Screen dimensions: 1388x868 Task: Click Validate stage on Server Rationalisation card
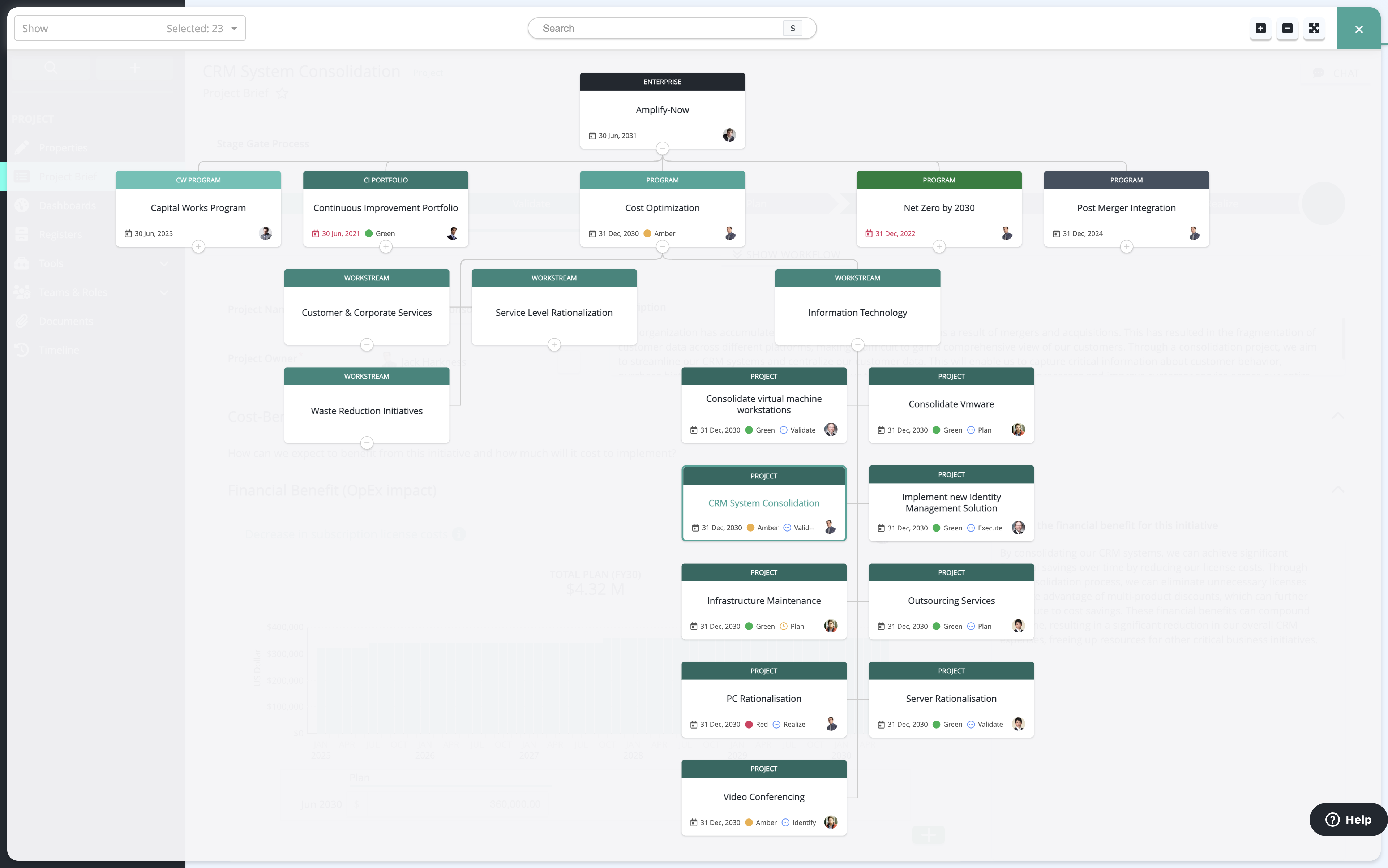tap(990, 725)
